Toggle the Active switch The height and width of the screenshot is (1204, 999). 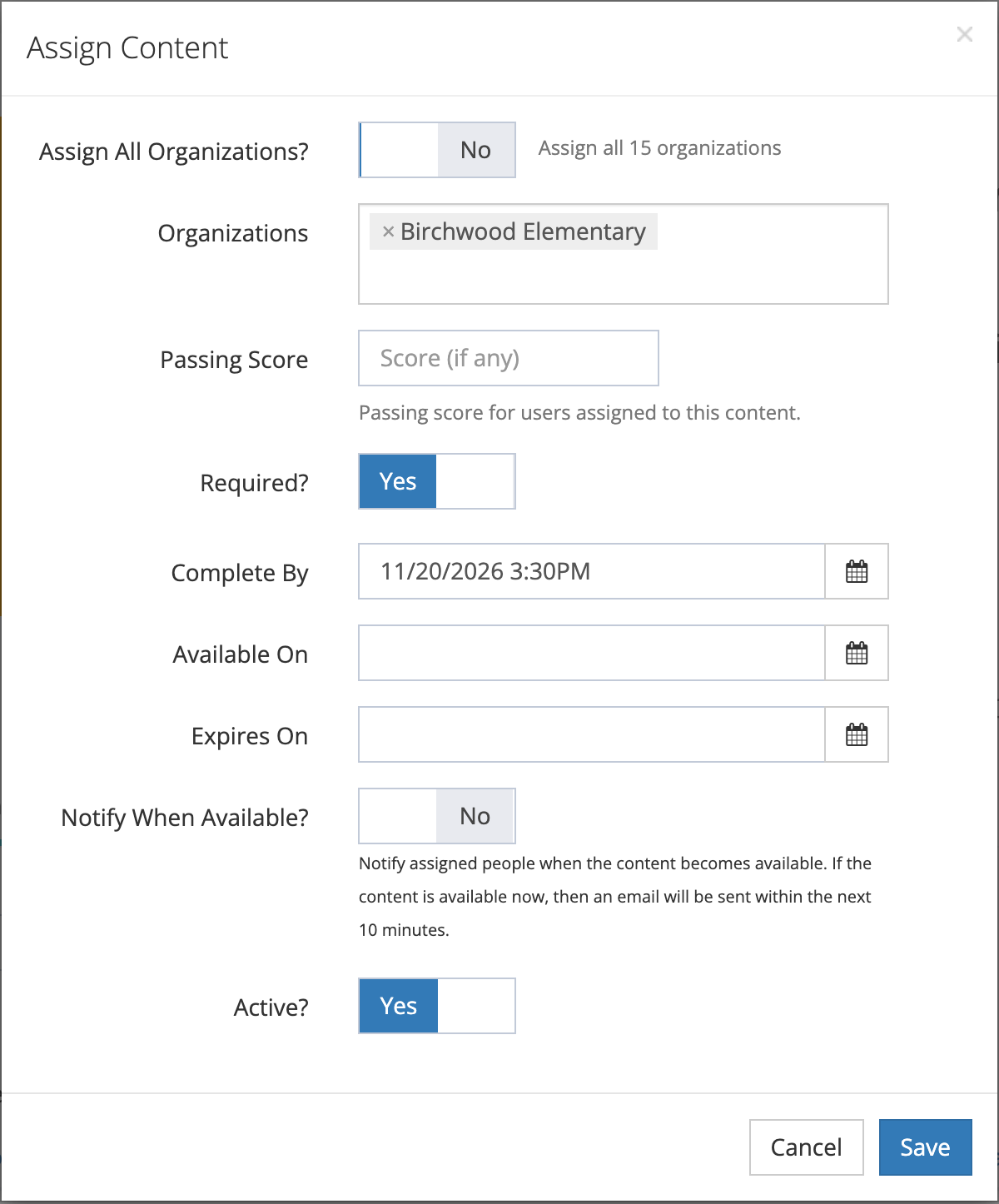tap(437, 1006)
